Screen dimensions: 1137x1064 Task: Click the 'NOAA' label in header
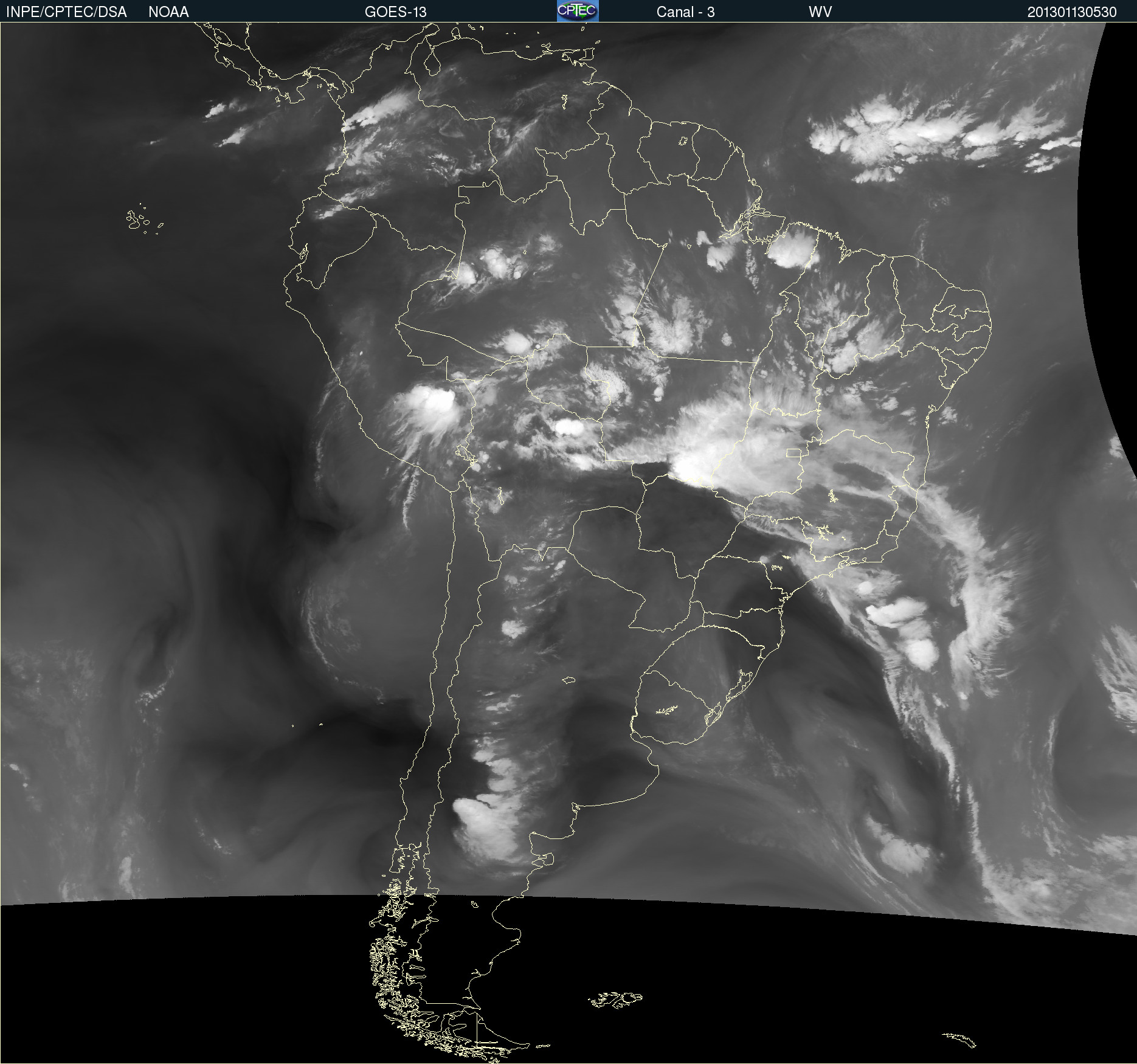168,12
